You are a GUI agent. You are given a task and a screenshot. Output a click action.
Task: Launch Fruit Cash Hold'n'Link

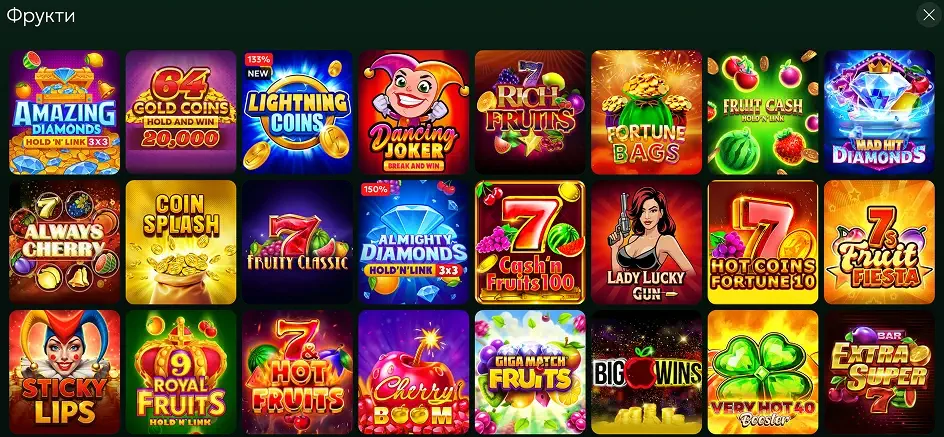(763, 113)
